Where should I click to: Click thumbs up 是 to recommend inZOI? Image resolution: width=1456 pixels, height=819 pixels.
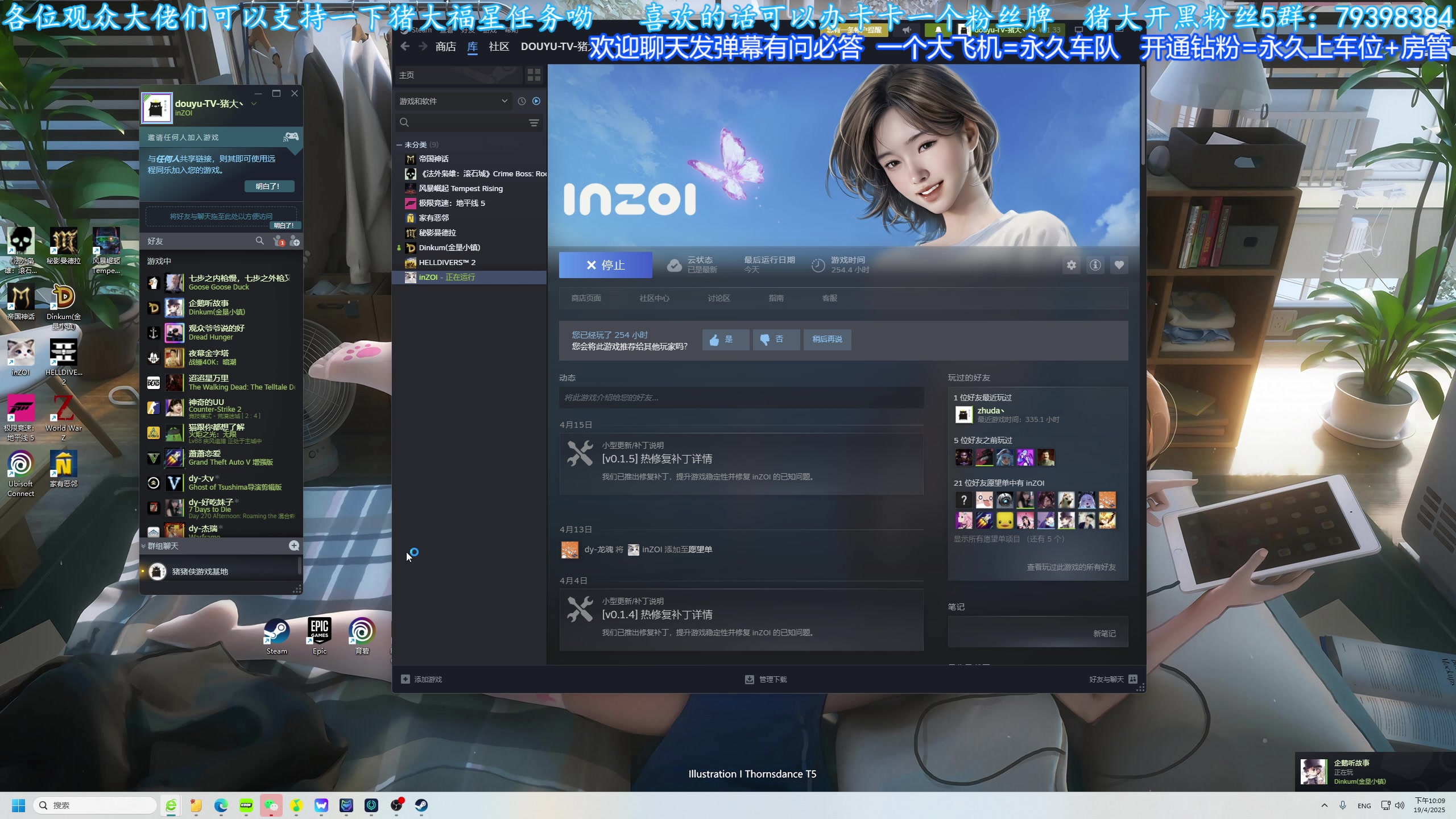pyautogui.click(x=726, y=340)
